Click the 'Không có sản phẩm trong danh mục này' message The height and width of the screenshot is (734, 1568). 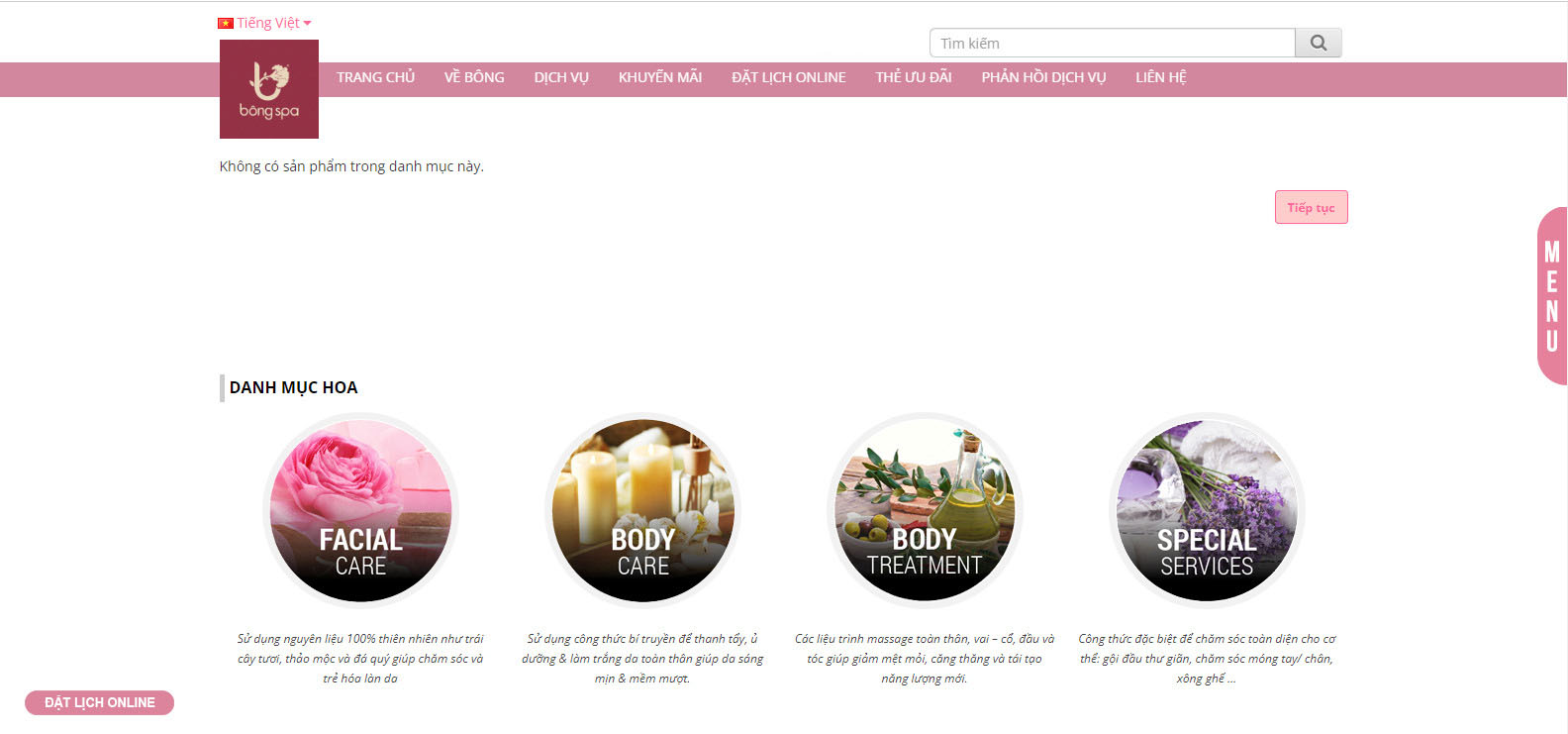(351, 166)
